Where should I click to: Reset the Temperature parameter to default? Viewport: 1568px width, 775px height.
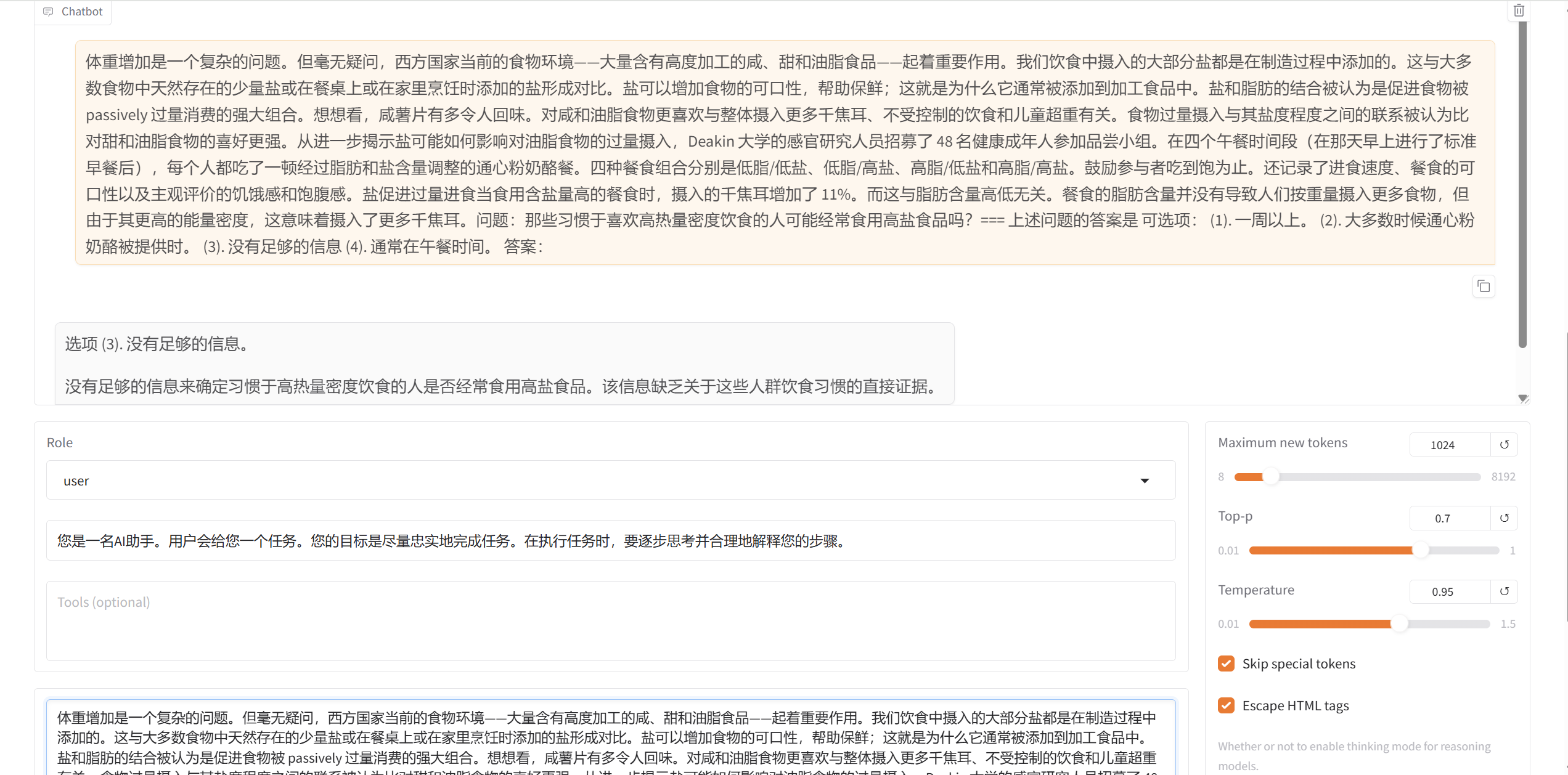point(1504,591)
